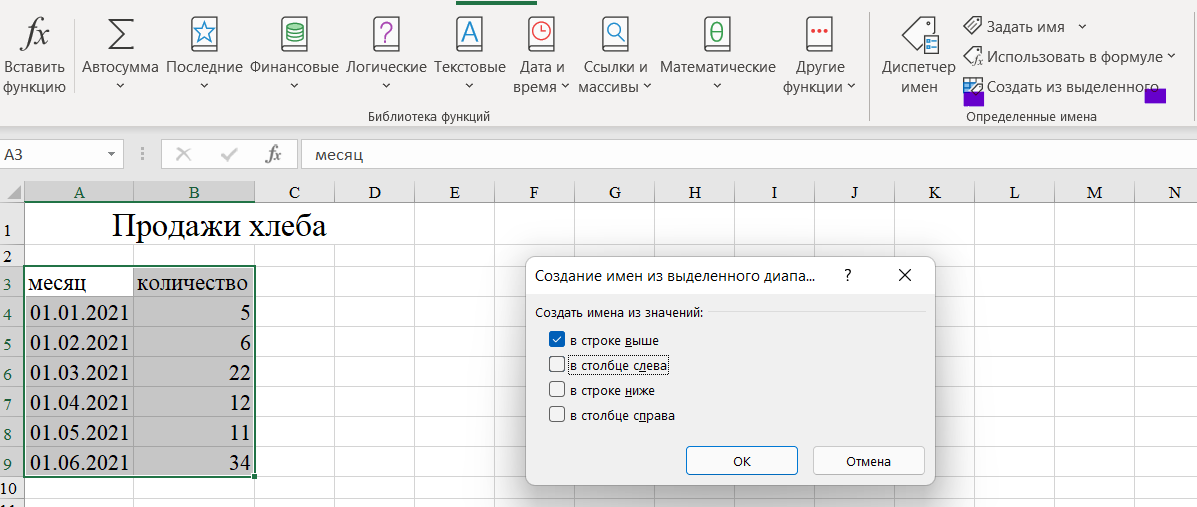Open the Текстовые functions icon

coord(469,36)
